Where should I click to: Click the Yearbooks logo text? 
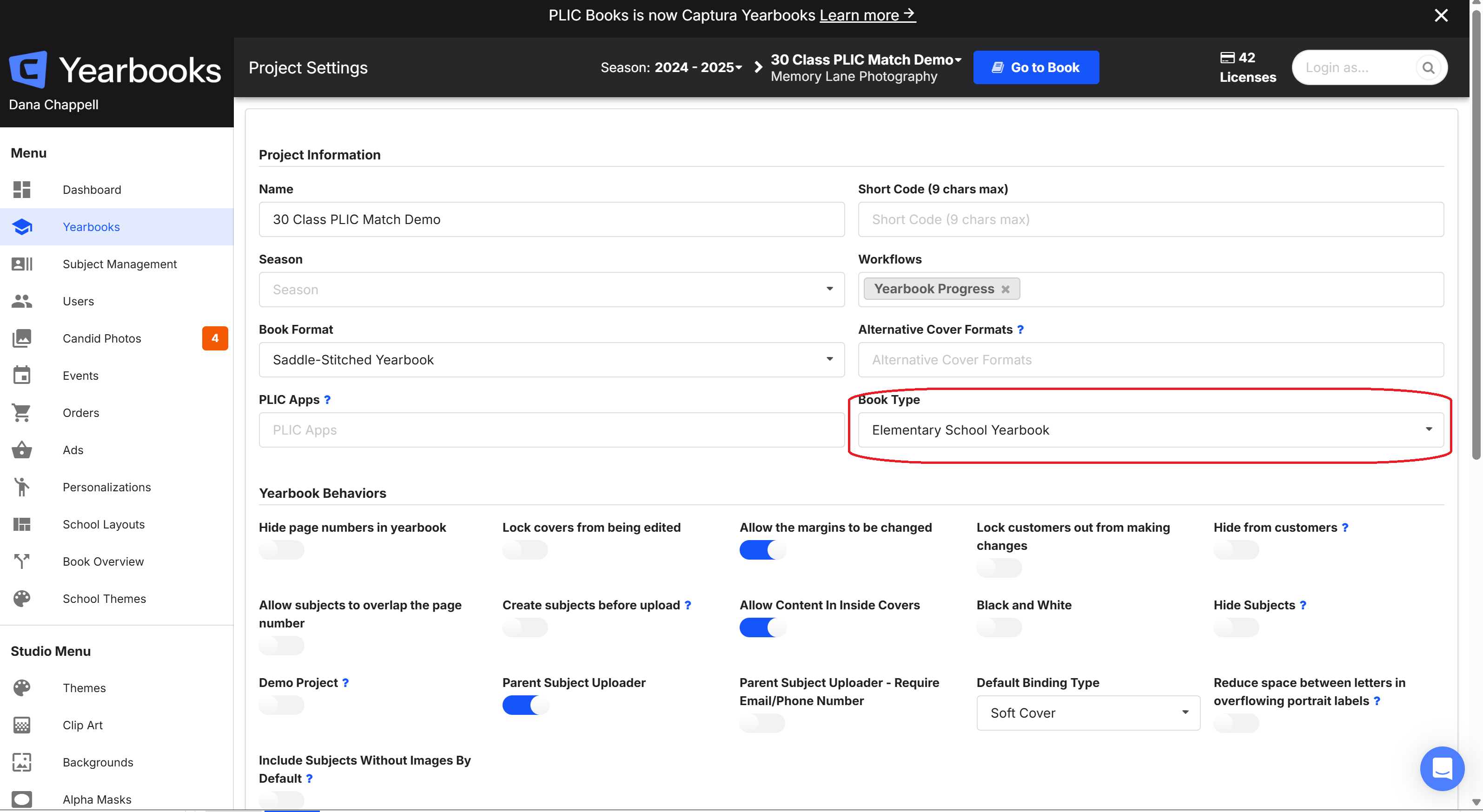140,70
